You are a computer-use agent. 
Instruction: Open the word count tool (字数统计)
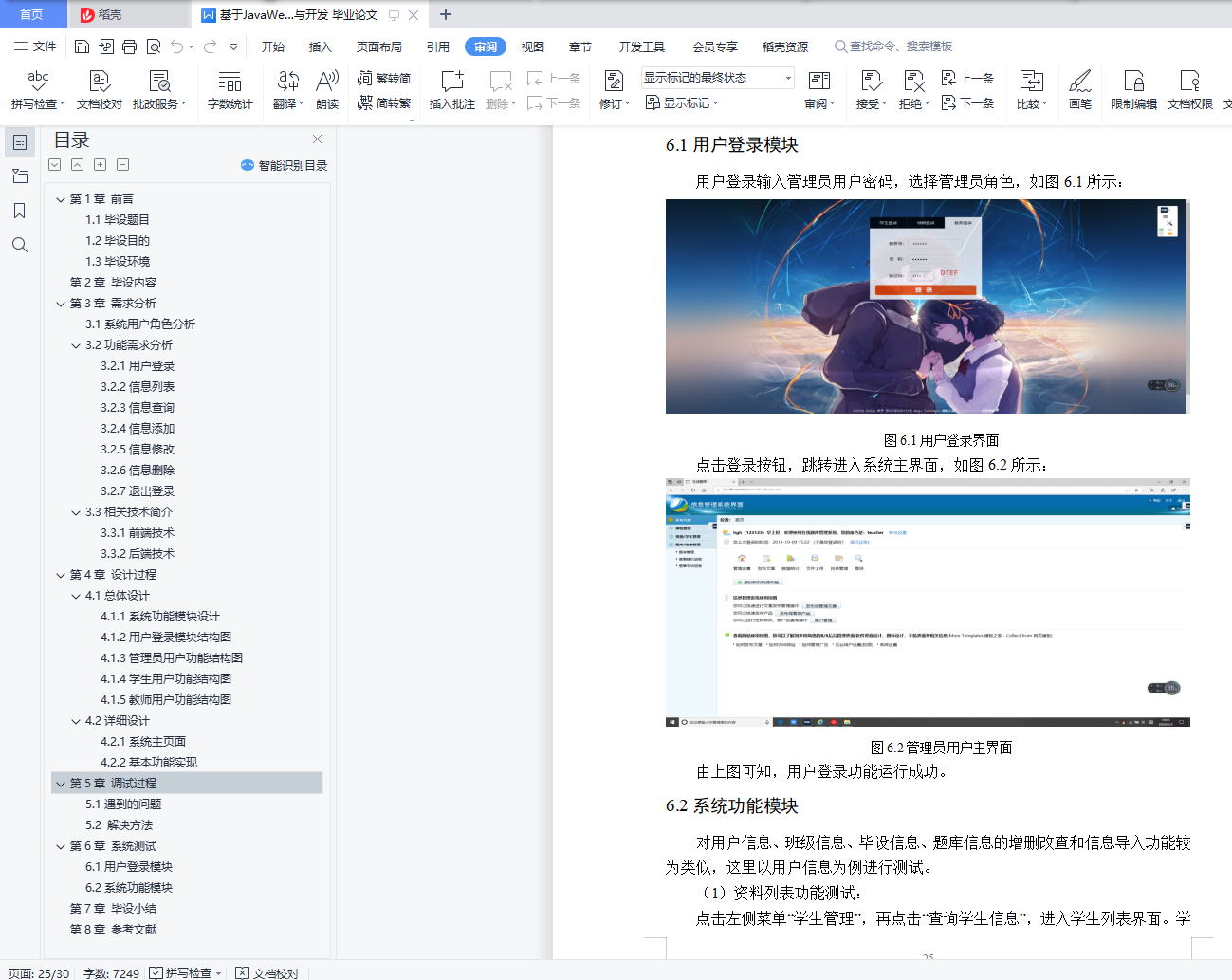click(230, 90)
